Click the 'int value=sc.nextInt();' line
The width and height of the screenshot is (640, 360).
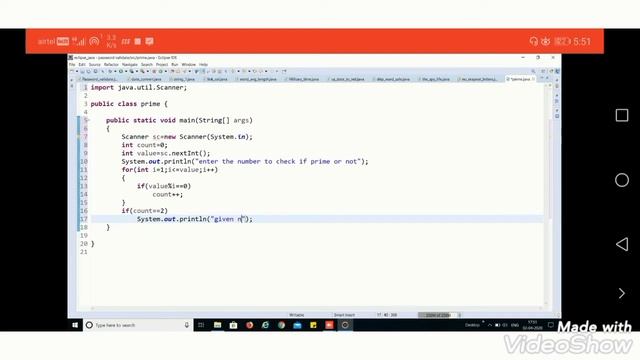[166, 153]
